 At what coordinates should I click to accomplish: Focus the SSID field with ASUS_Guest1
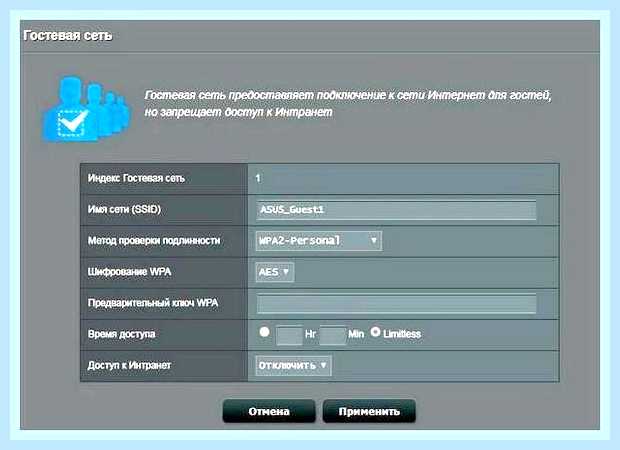pos(396,210)
